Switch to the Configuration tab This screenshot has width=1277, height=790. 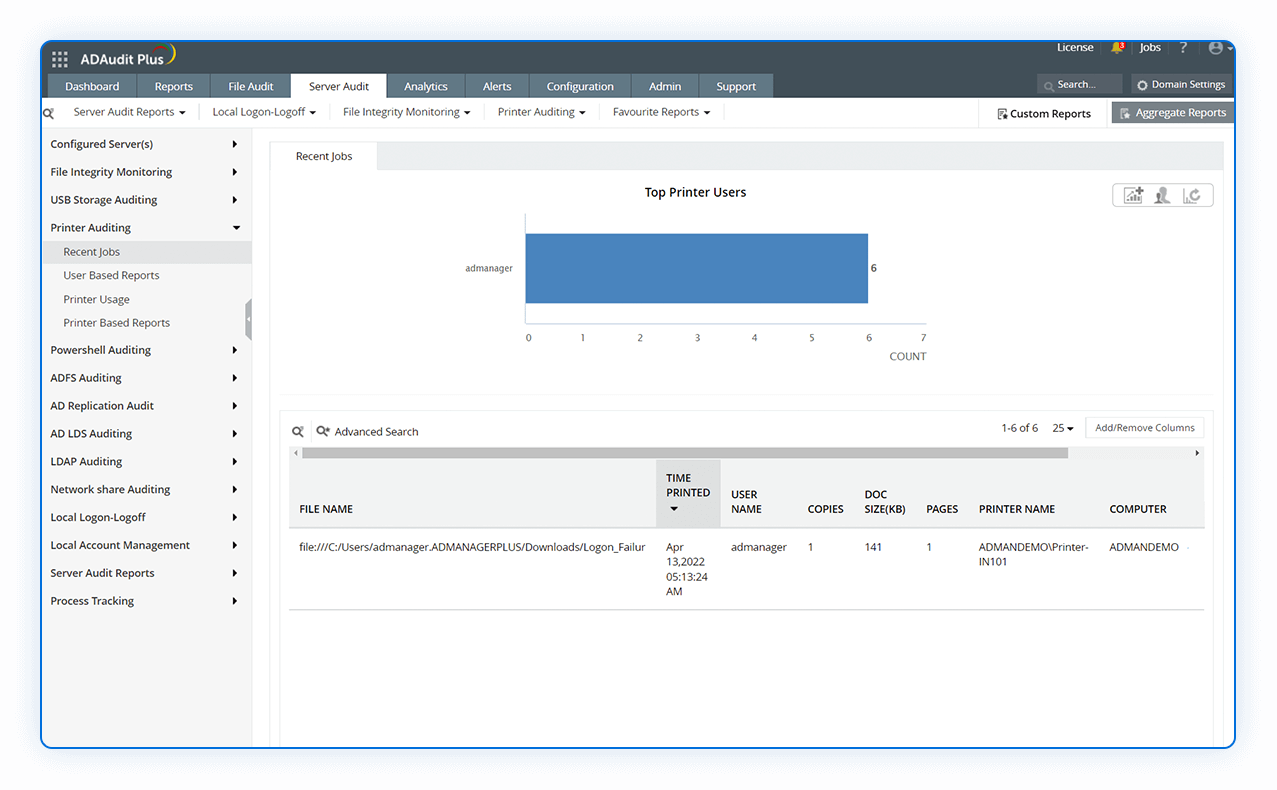pyautogui.click(x=580, y=86)
